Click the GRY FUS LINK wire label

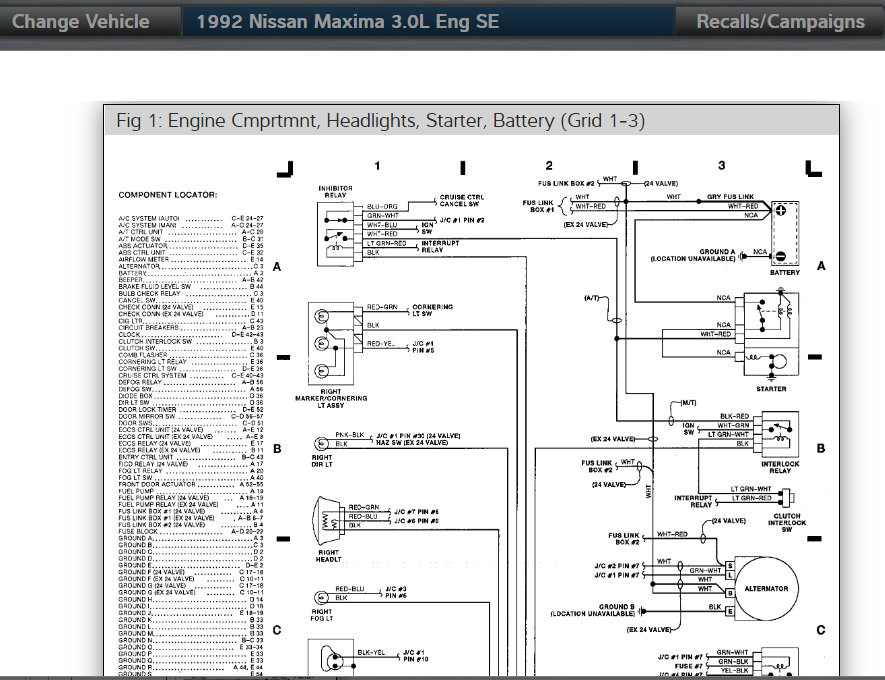pyautogui.click(x=730, y=196)
